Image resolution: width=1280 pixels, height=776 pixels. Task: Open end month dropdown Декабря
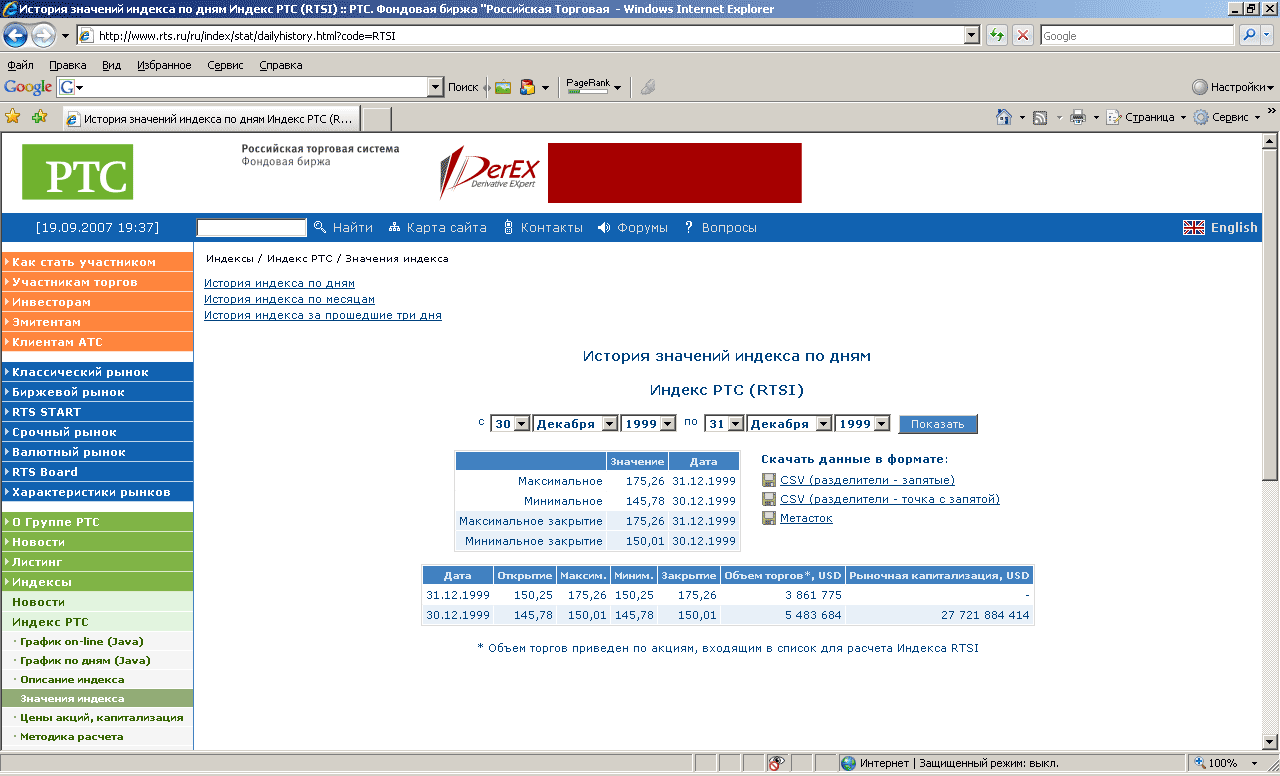tap(823, 424)
